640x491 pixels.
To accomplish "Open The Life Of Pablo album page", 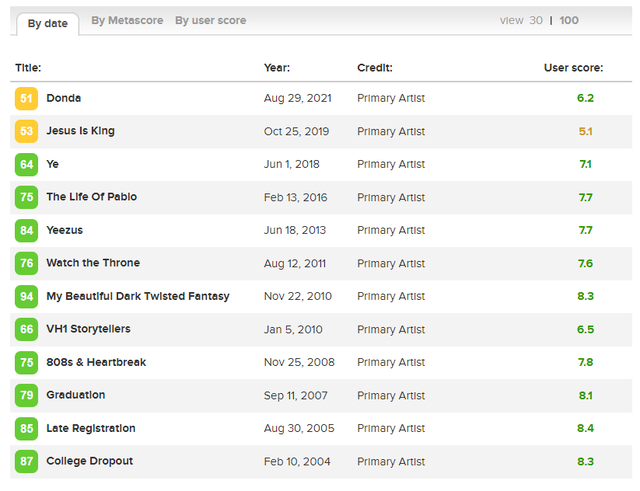I will [x=91, y=197].
